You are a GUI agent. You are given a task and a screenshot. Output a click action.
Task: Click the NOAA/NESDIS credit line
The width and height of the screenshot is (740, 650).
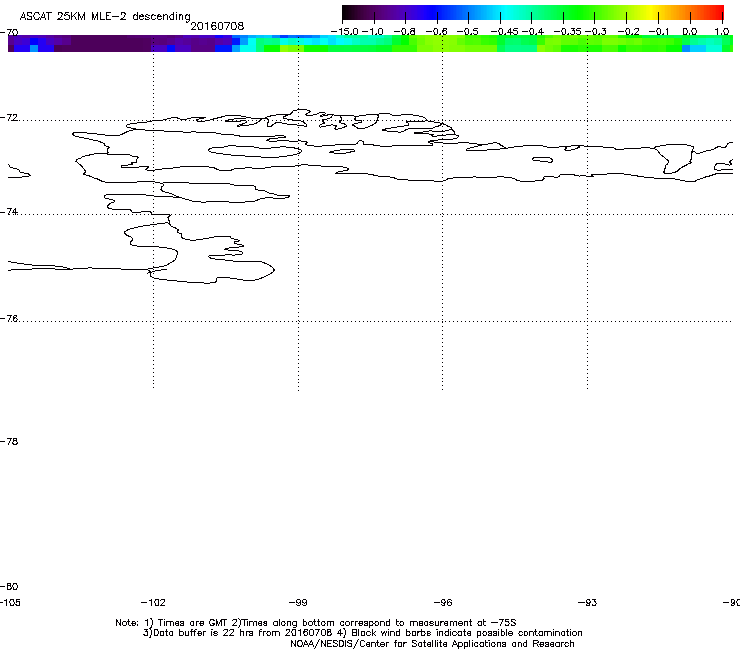coord(432,644)
